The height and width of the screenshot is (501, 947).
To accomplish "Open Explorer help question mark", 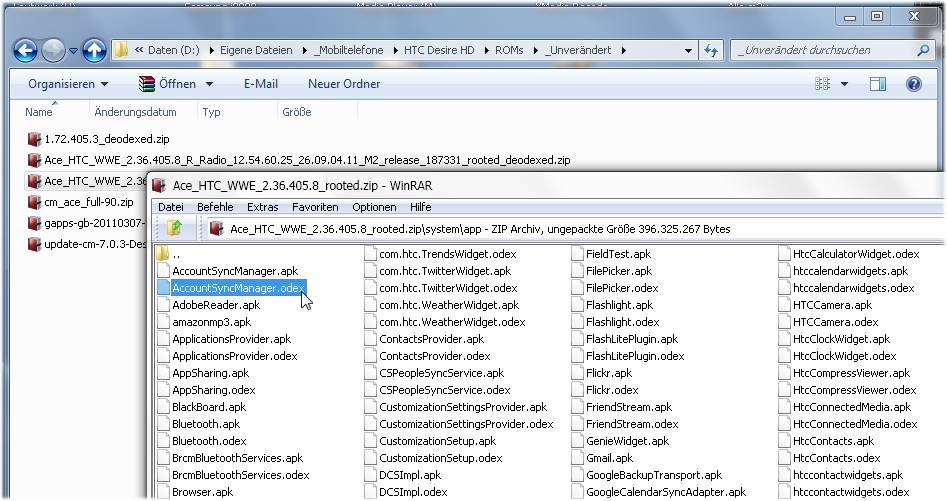I will click(914, 84).
